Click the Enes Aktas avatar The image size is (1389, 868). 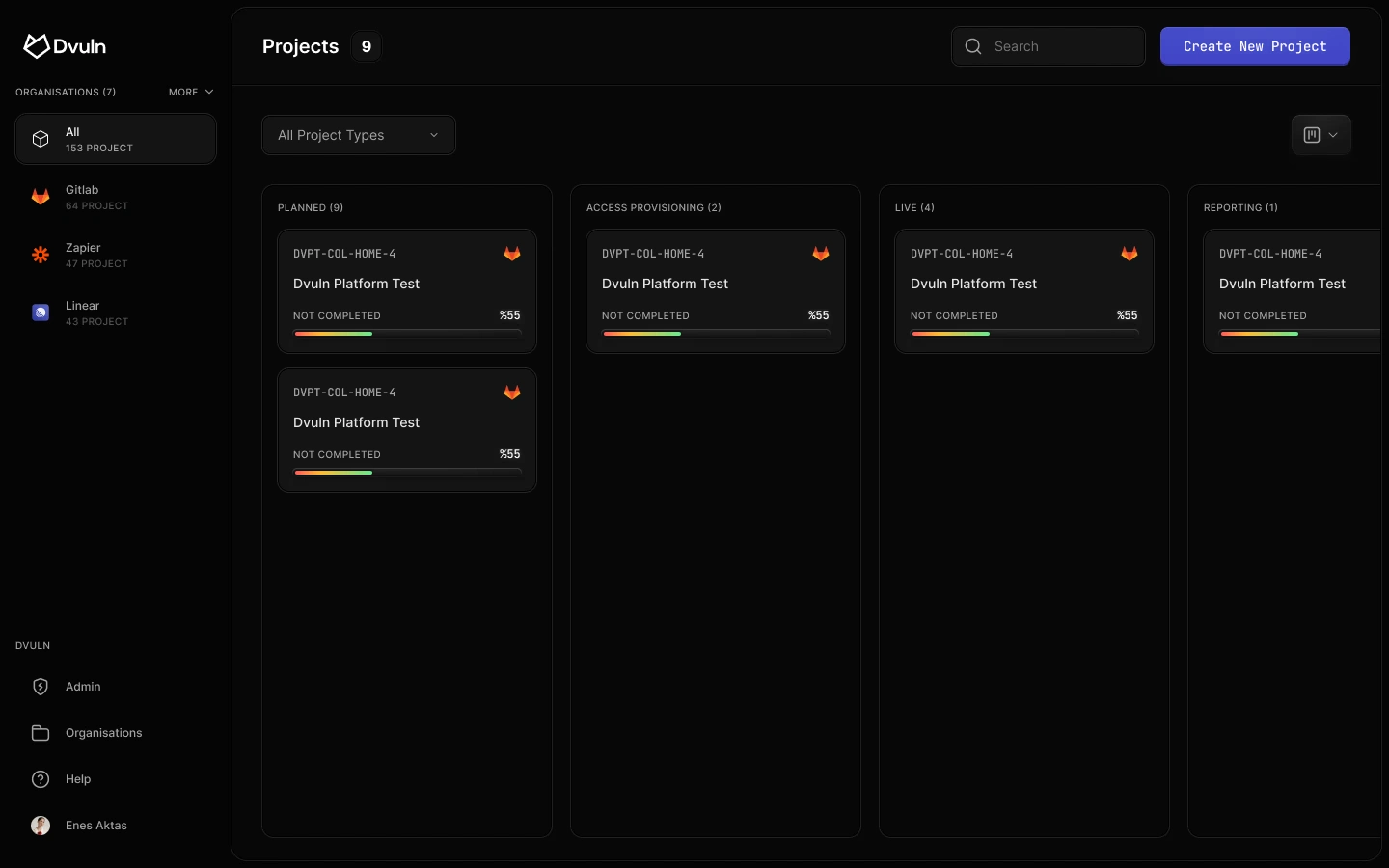point(41,826)
